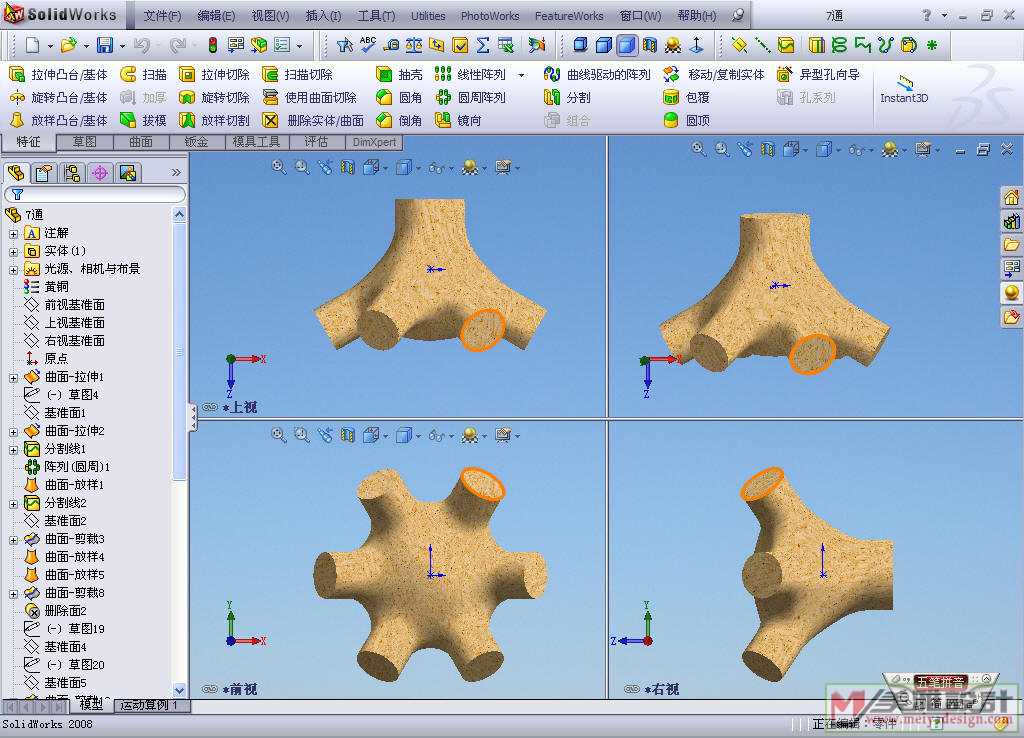
Task: Open the PhotoWorks menu
Action: pyautogui.click(x=490, y=16)
